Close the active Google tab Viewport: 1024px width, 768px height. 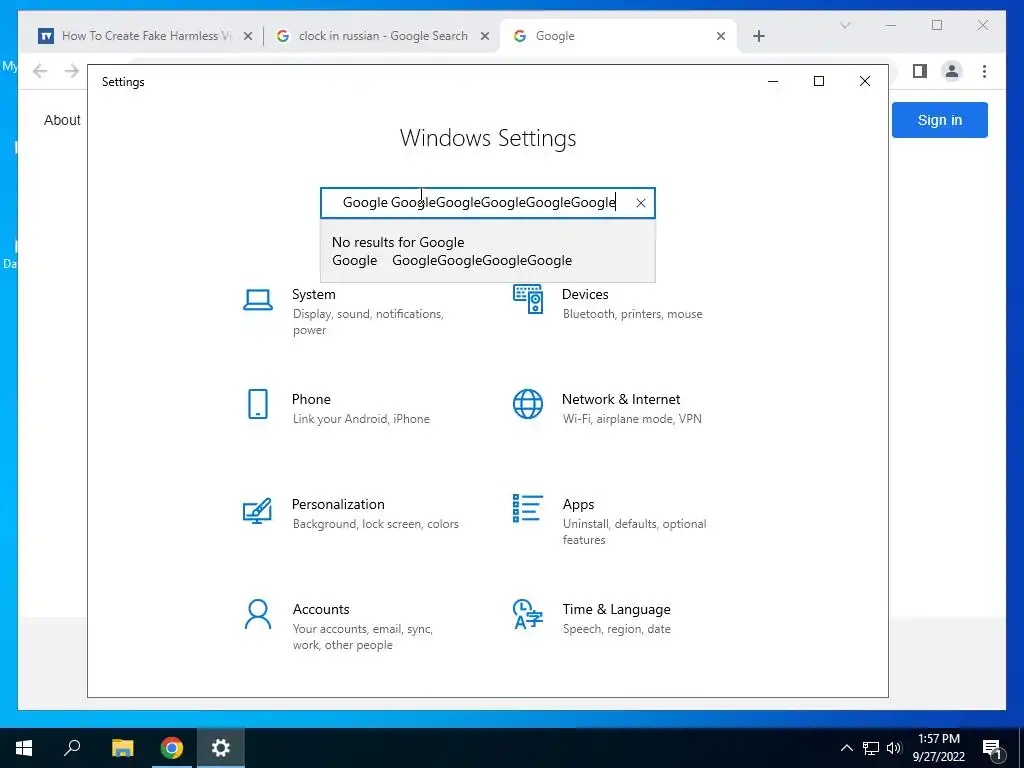coord(720,37)
